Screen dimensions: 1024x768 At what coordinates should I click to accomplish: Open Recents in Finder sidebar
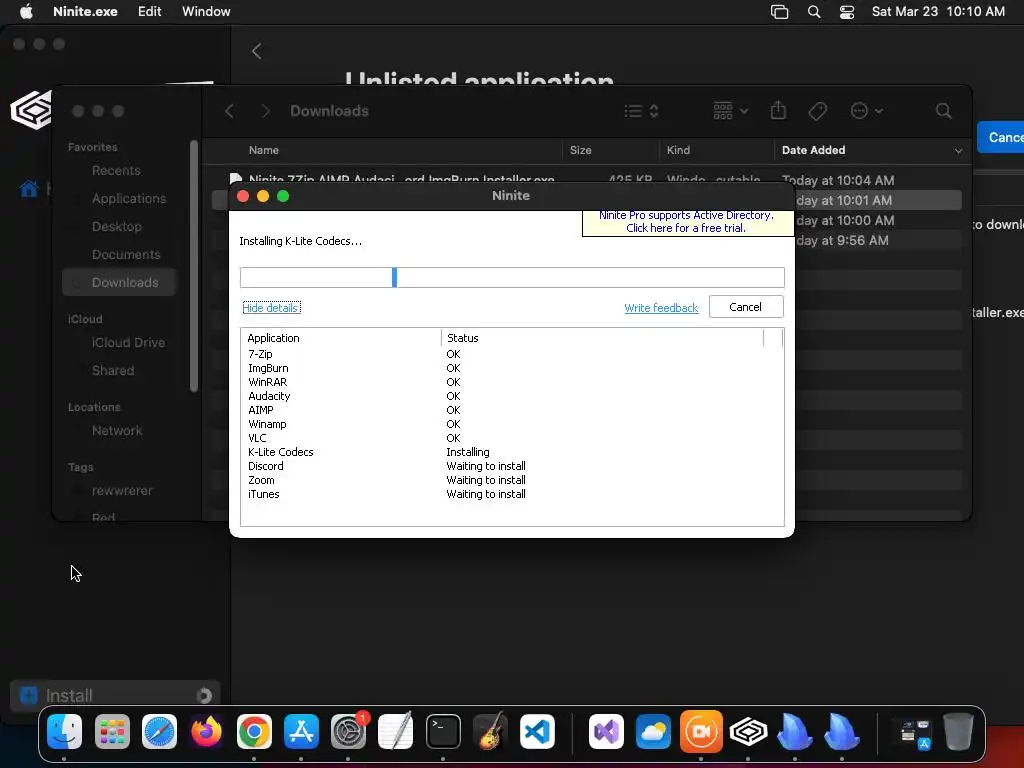pyautogui.click(x=116, y=170)
